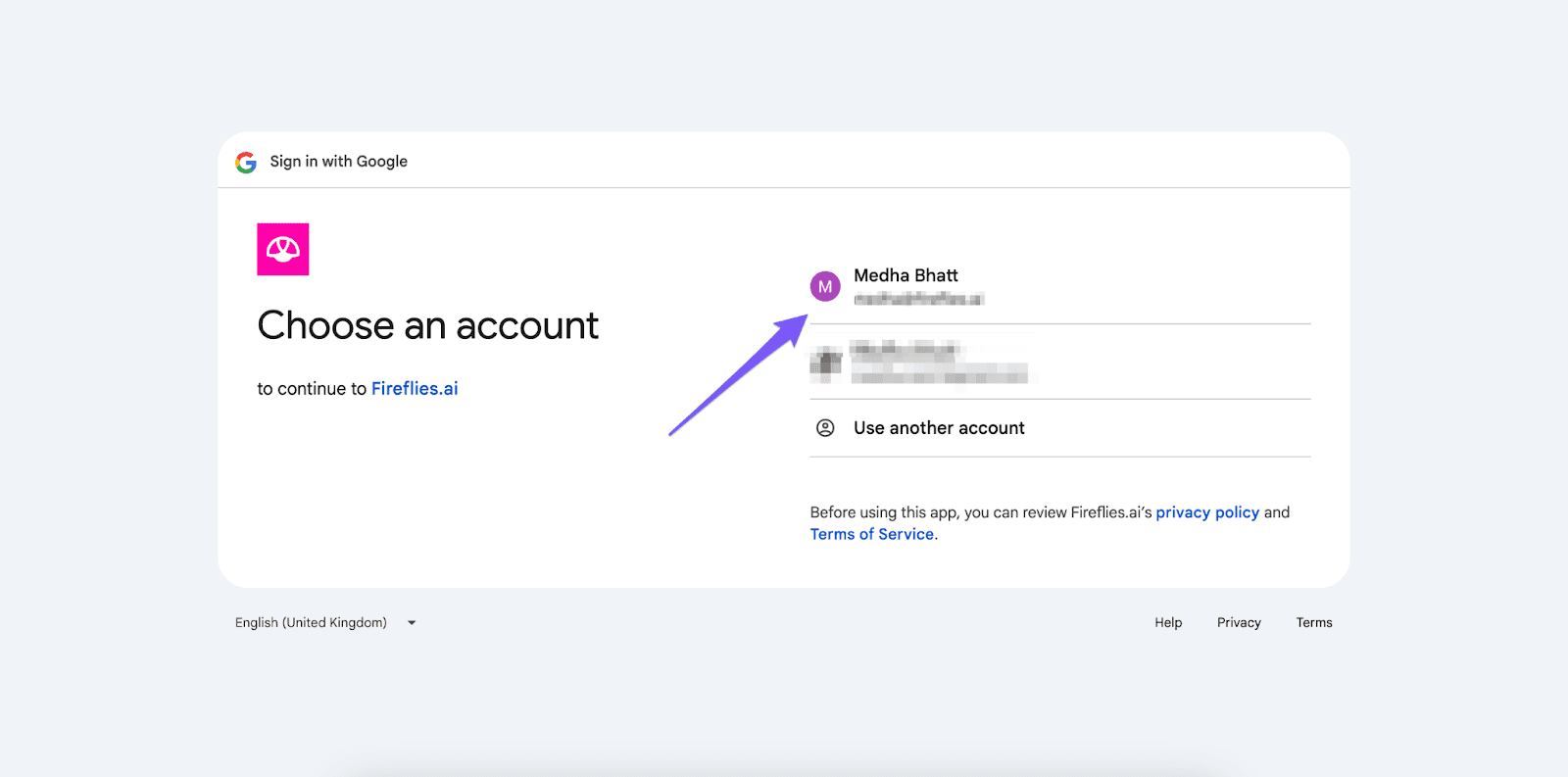Open the Terms of Service link
Image resolution: width=1568 pixels, height=777 pixels.
tap(872, 534)
